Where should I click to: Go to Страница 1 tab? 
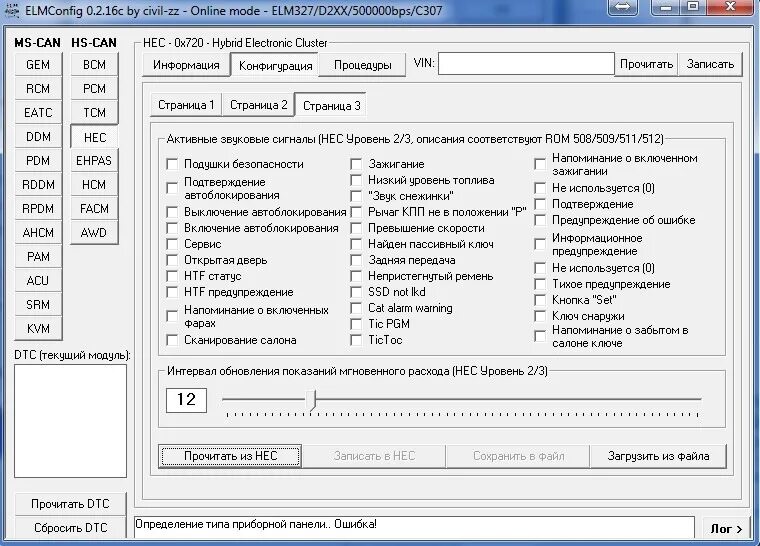(186, 105)
